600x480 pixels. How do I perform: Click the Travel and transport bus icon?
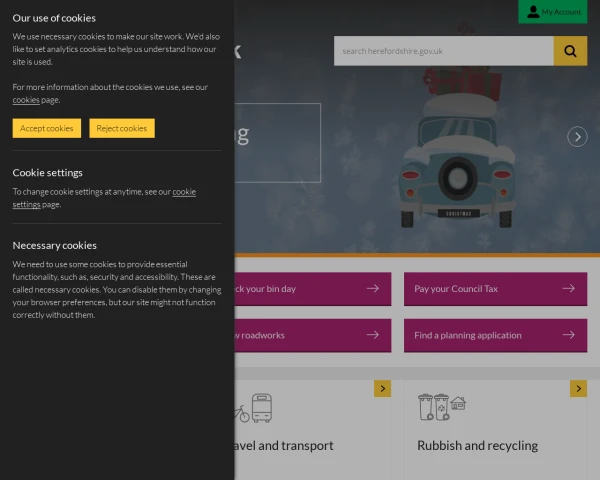[x=261, y=408]
